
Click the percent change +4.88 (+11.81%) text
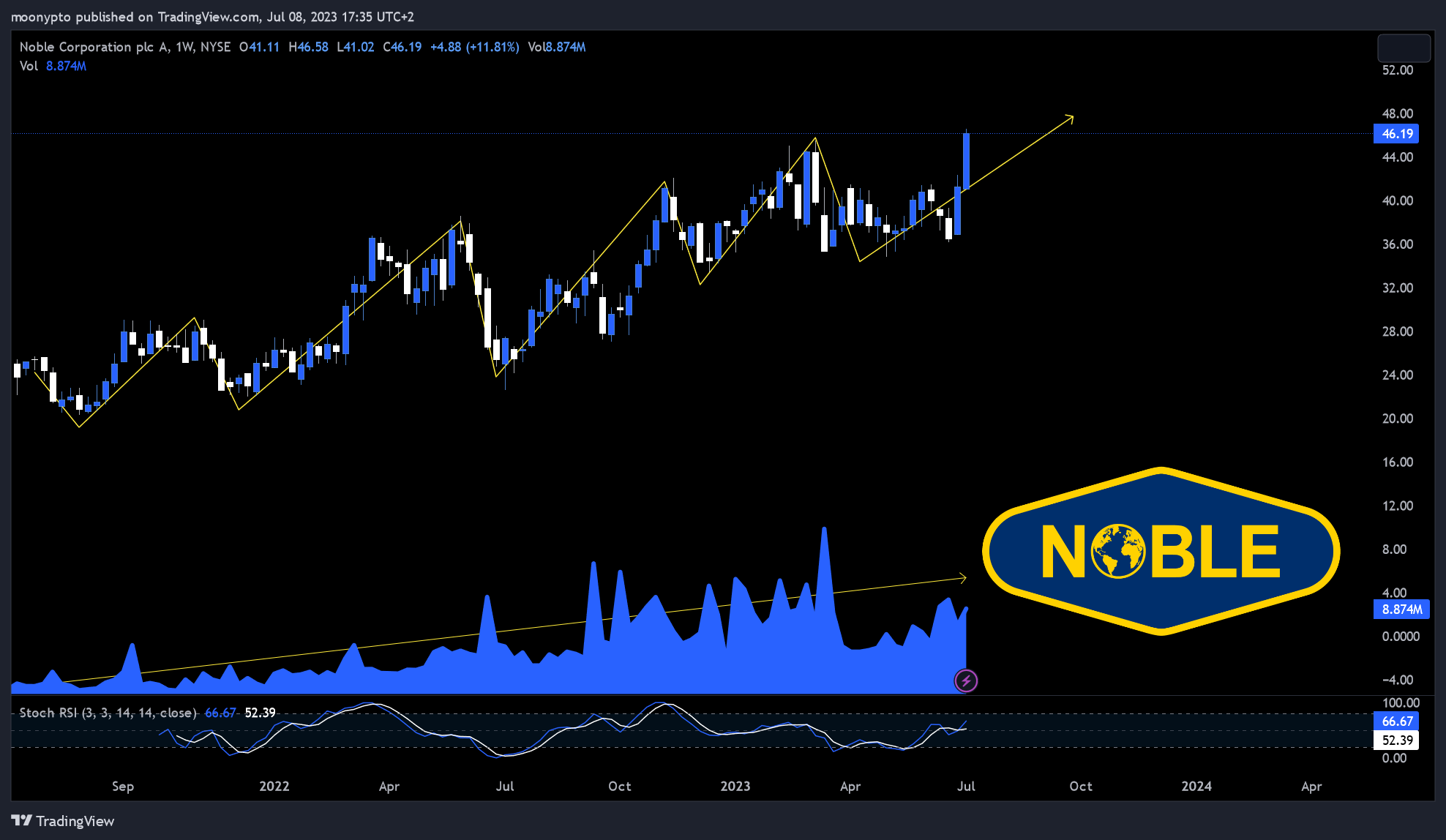pyautogui.click(x=474, y=47)
